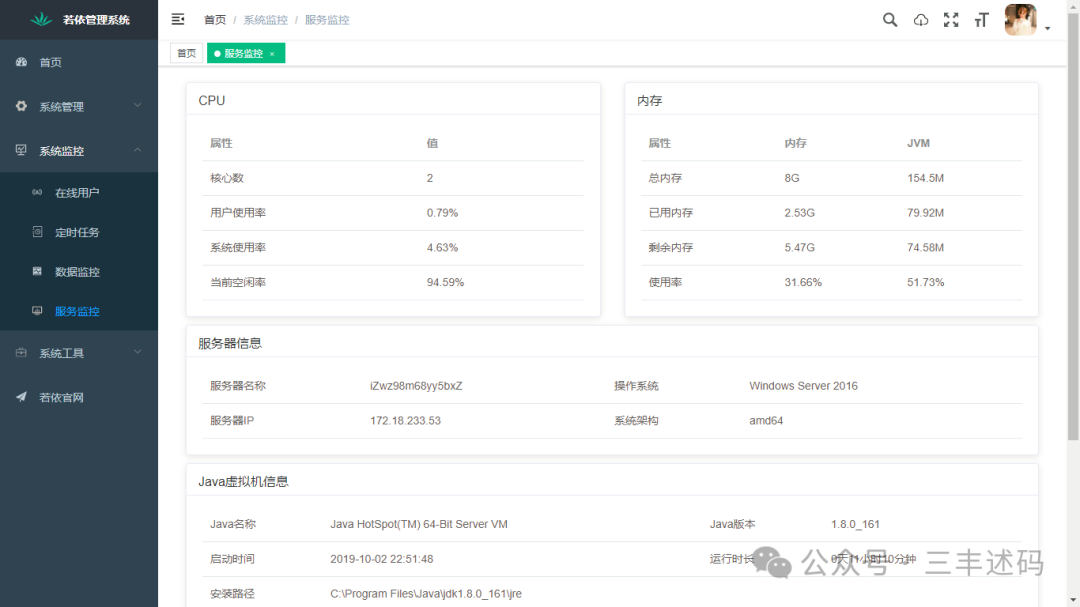Click the 数据监控 icon
Screen dimensions: 1080x607
point(37,271)
